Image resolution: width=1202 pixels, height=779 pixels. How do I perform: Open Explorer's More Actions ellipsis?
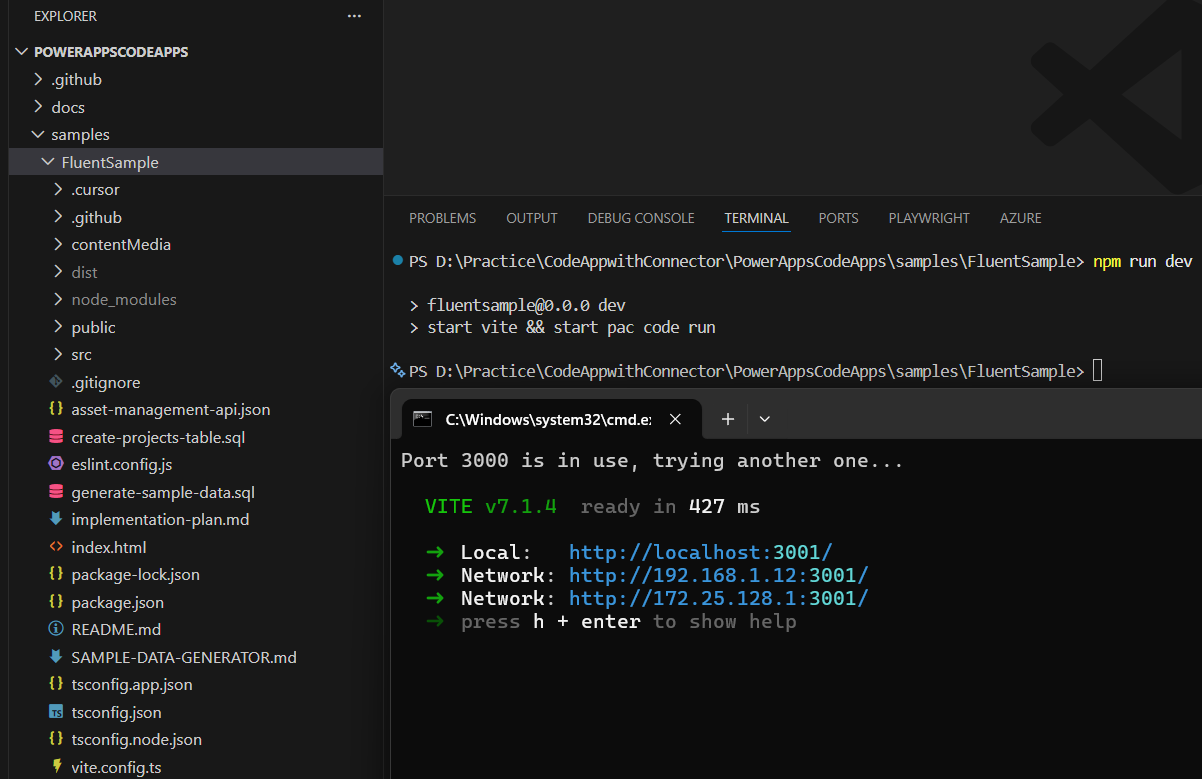pos(353,16)
